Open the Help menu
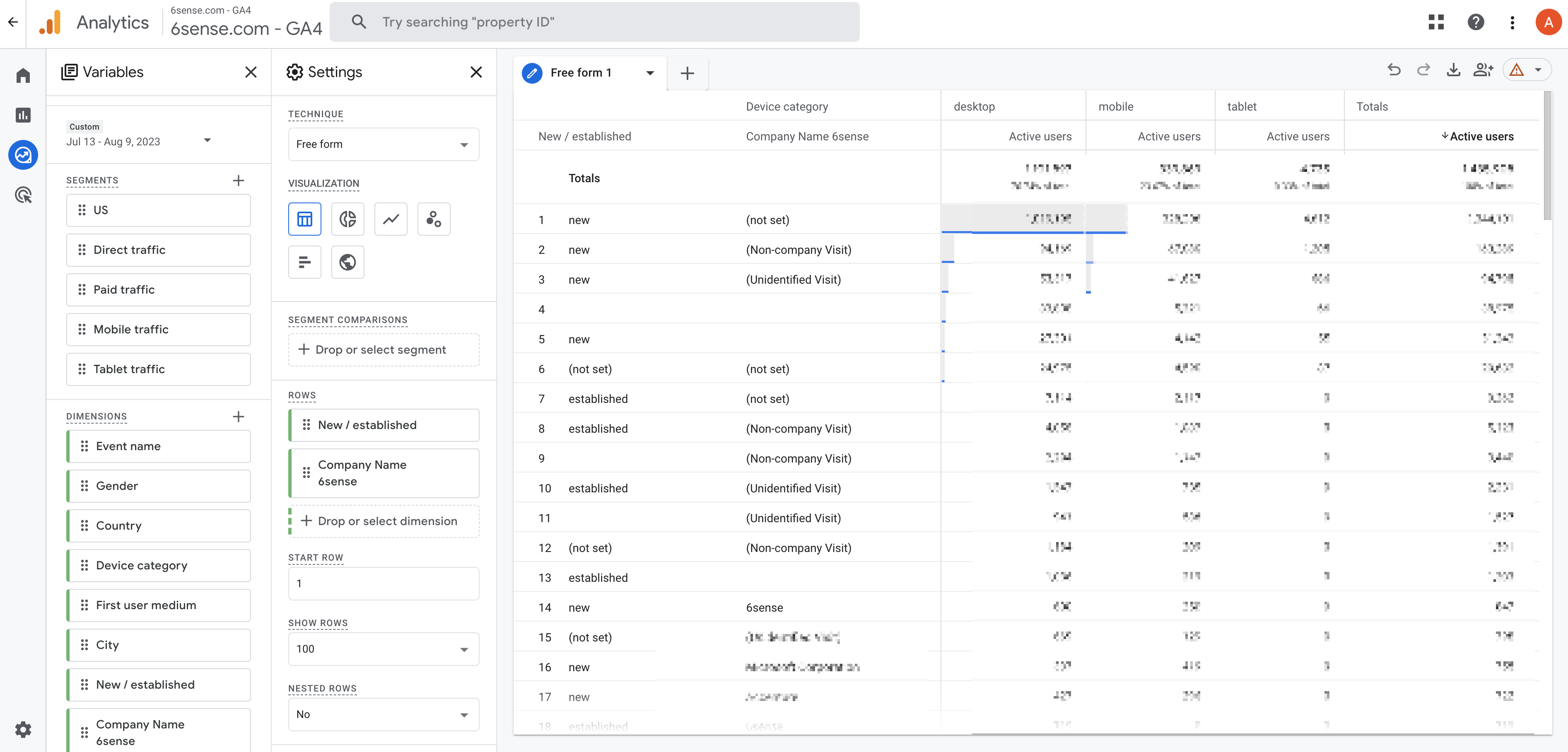1568x752 pixels. click(x=1476, y=22)
